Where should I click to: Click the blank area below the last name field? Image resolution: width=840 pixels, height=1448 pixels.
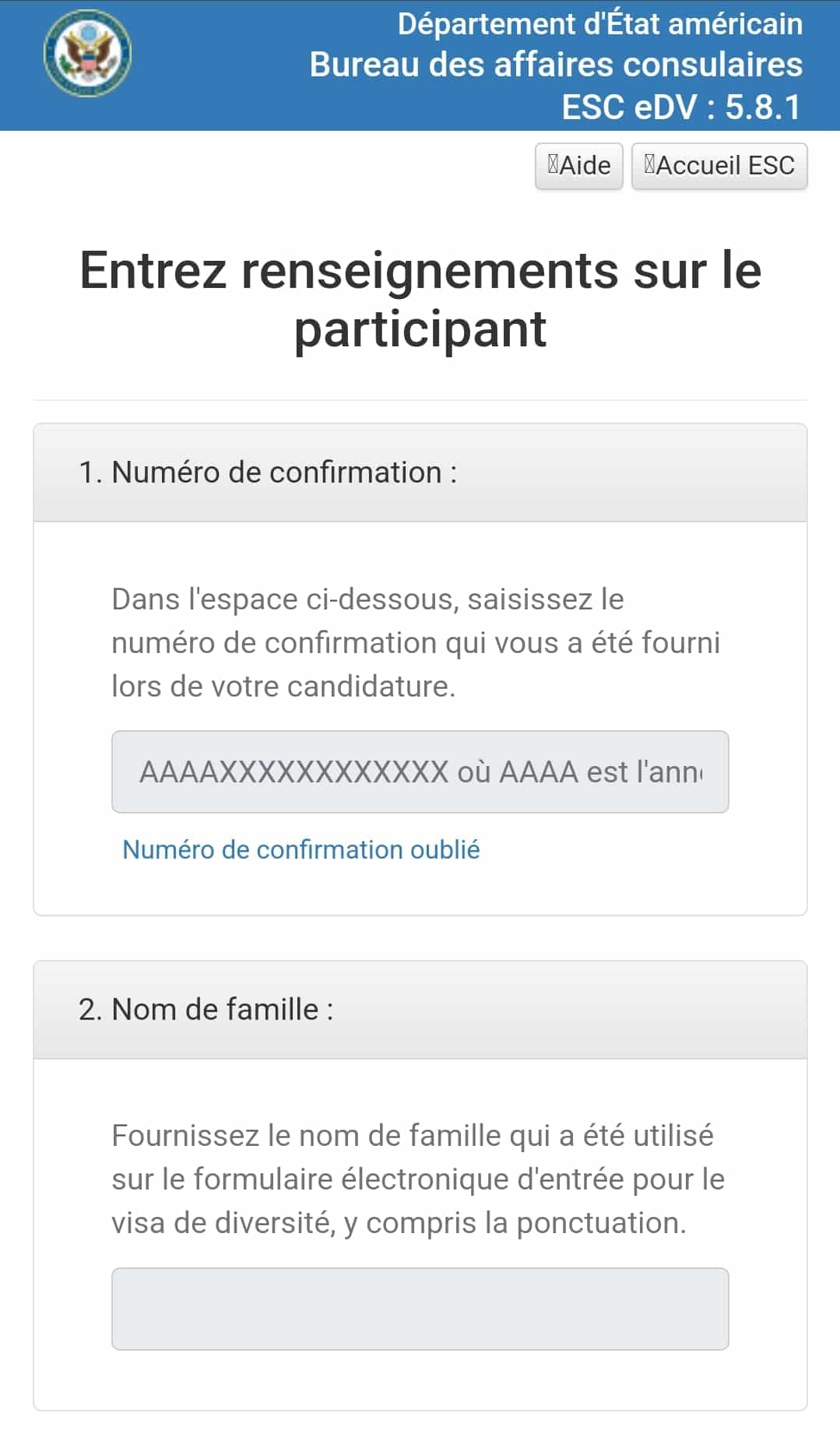point(420,1381)
